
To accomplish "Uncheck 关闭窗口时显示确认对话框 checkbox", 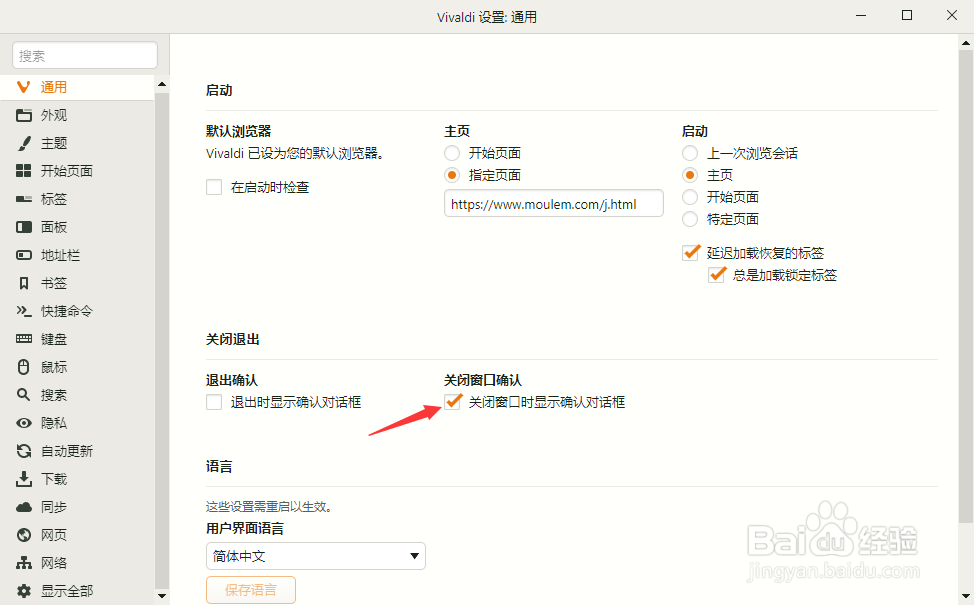I will pyautogui.click(x=453, y=401).
